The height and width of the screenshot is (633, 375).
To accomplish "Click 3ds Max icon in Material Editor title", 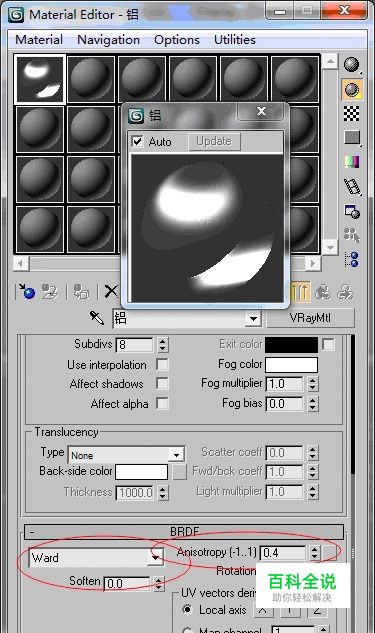I will [x=17, y=15].
